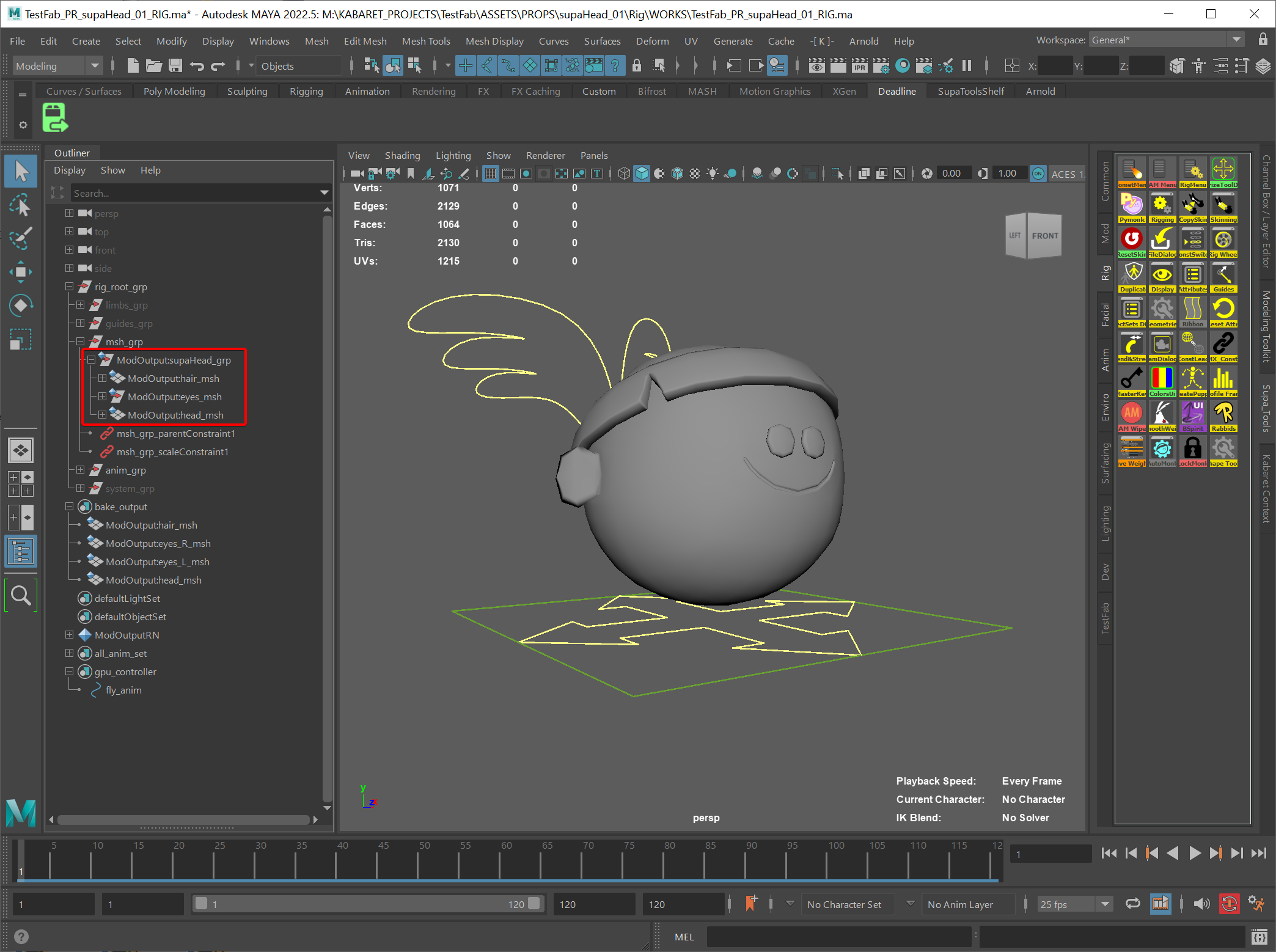
Task: Open the ColorsUi shelf icon
Action: tap(1162, 382)
